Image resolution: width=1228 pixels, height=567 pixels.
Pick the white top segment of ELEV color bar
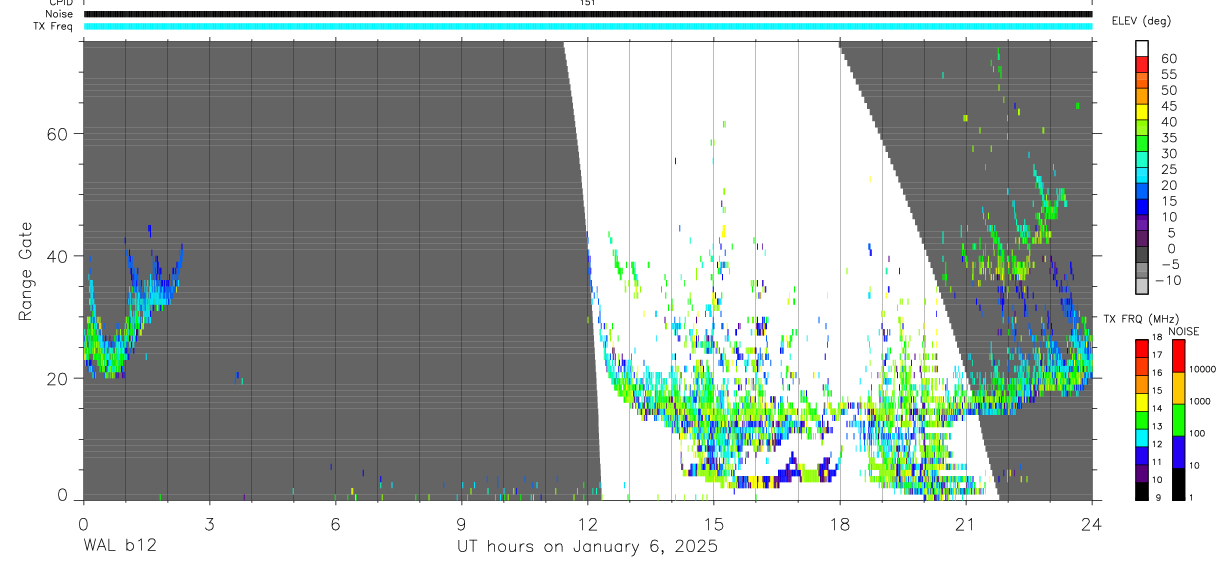point(1142,48)
